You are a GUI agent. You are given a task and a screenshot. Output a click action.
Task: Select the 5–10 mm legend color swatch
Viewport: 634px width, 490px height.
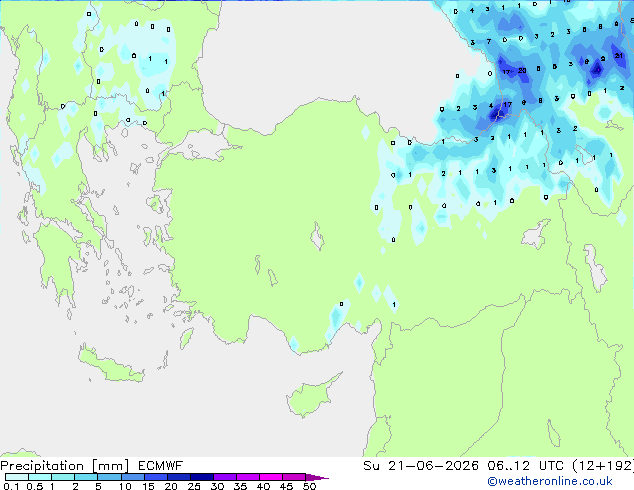(109, 477)
